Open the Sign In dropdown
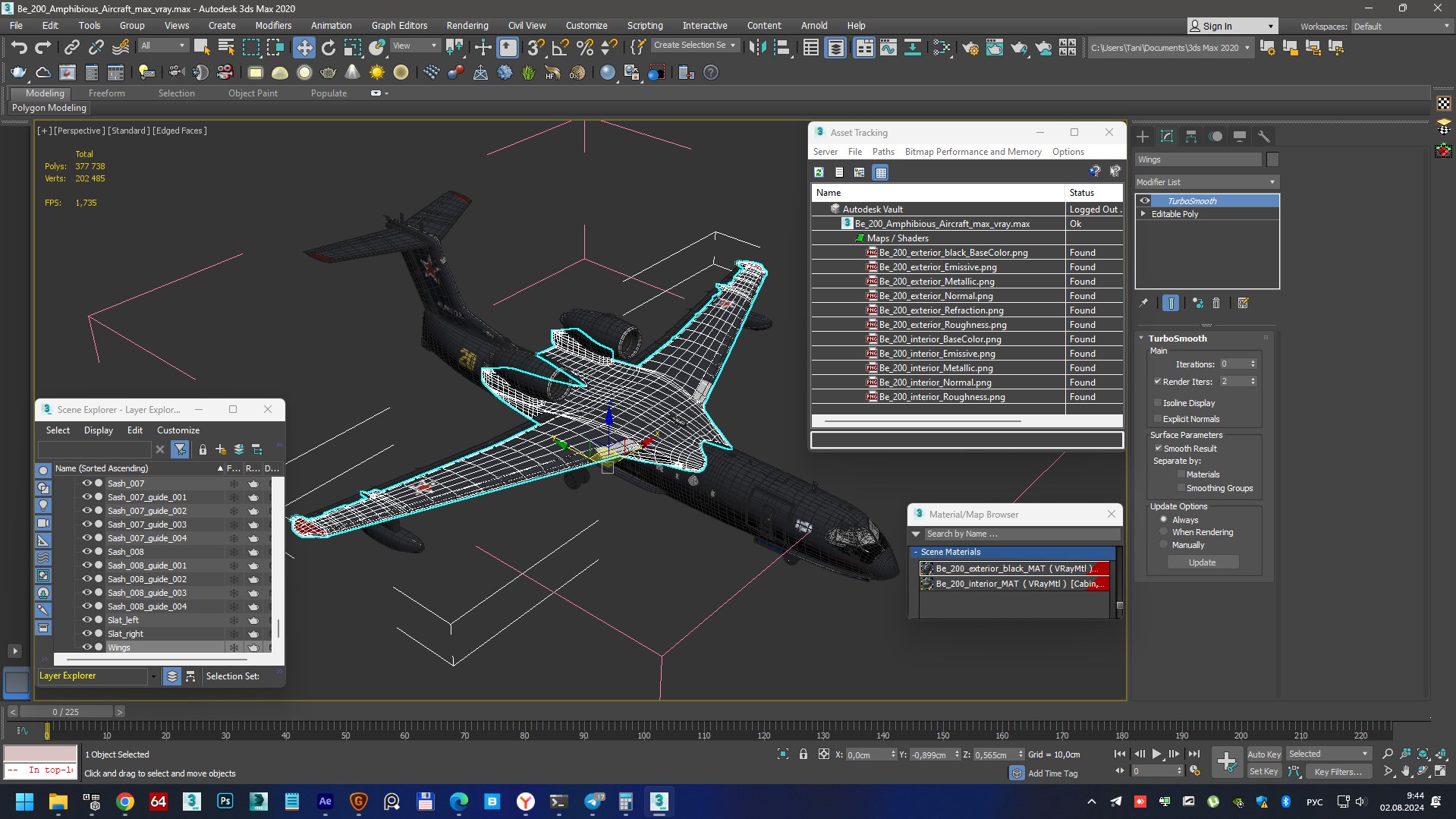This screenshot has width=1456, height=819. 1231,27
